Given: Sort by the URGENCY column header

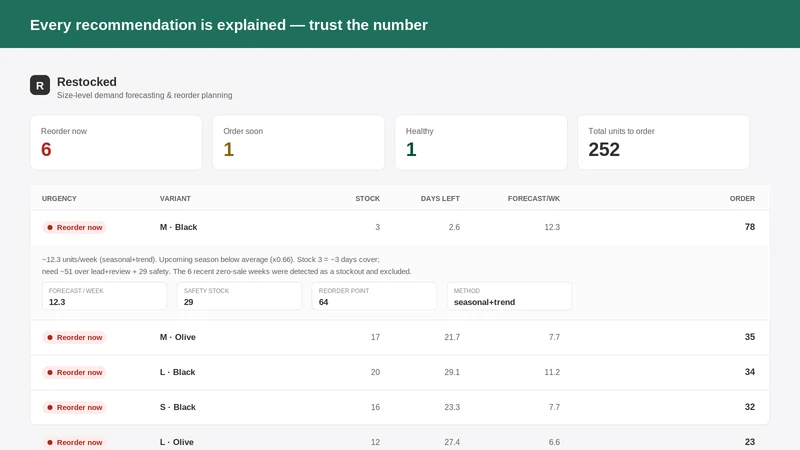Looking at the screenshot, I should (59, 198).
